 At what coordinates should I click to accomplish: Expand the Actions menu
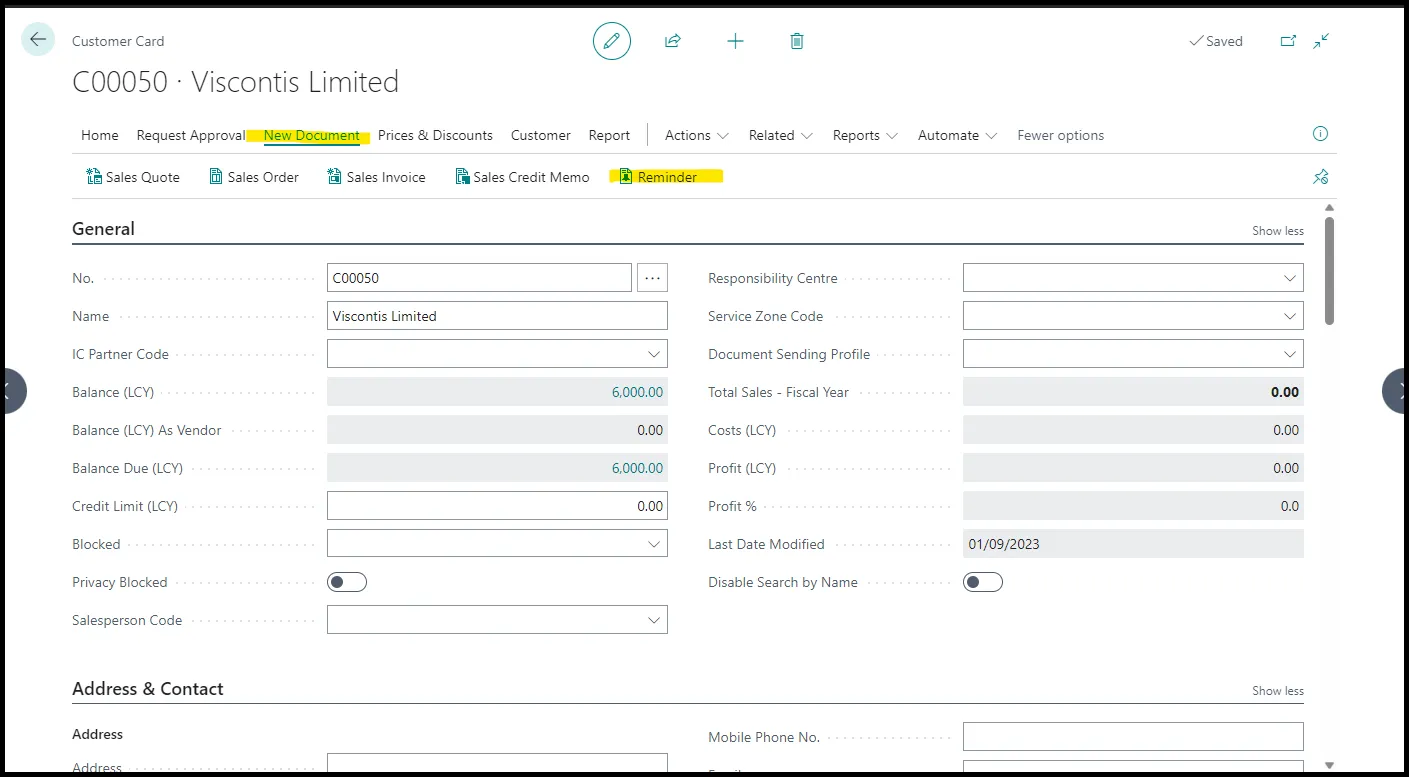[697, 135]
